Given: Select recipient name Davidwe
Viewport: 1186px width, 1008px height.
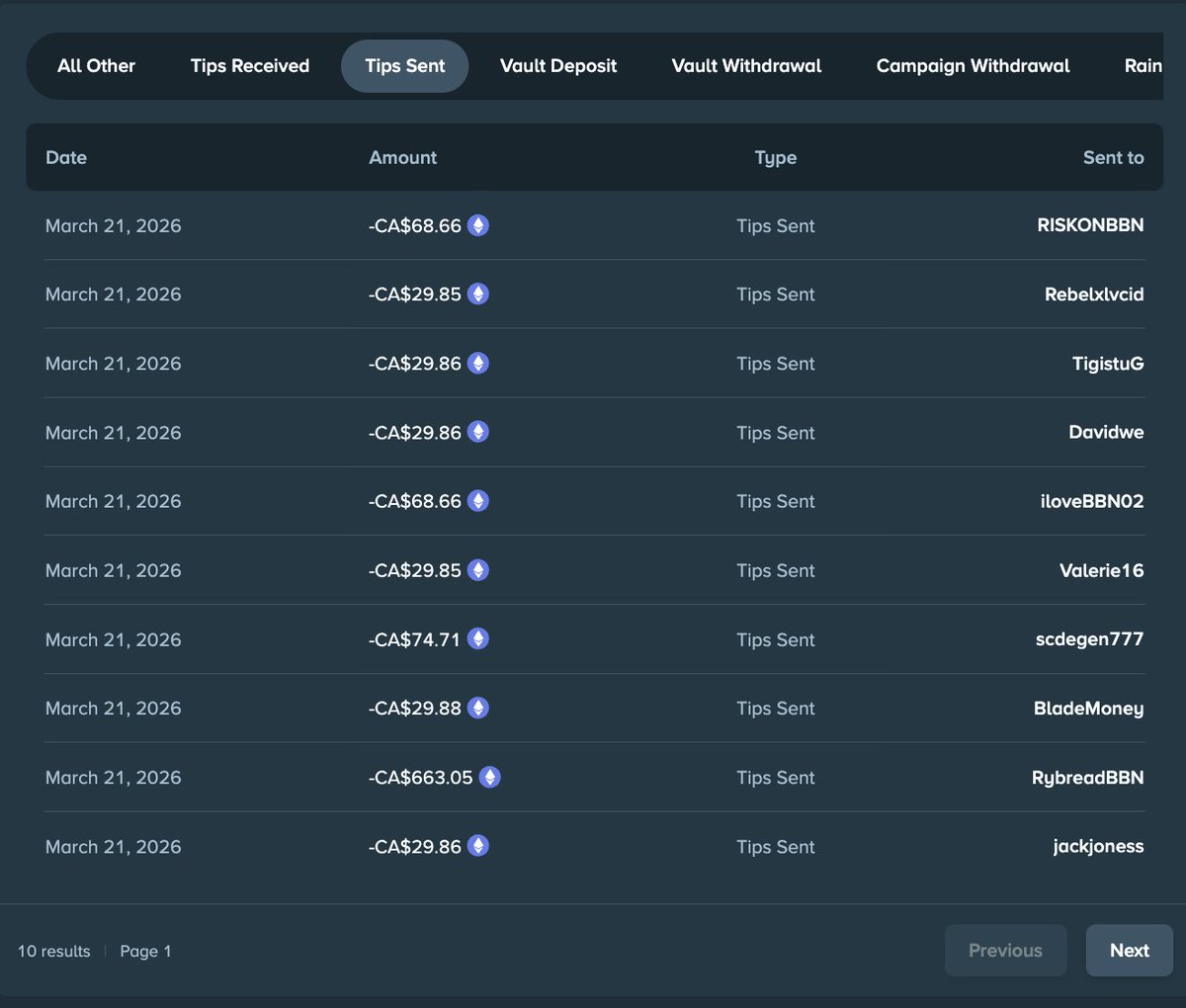Looking at the screenshot, I should click(1106, 432).
